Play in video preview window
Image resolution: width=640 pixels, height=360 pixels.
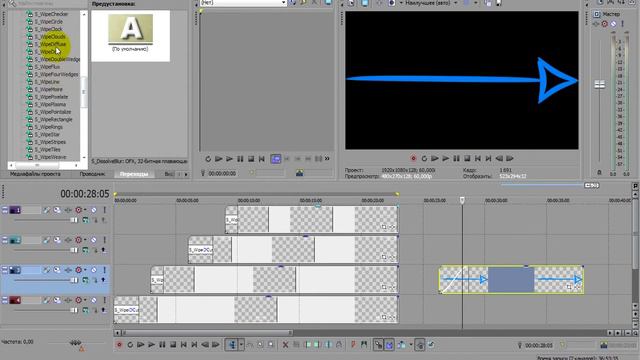(x=446, y=158)
